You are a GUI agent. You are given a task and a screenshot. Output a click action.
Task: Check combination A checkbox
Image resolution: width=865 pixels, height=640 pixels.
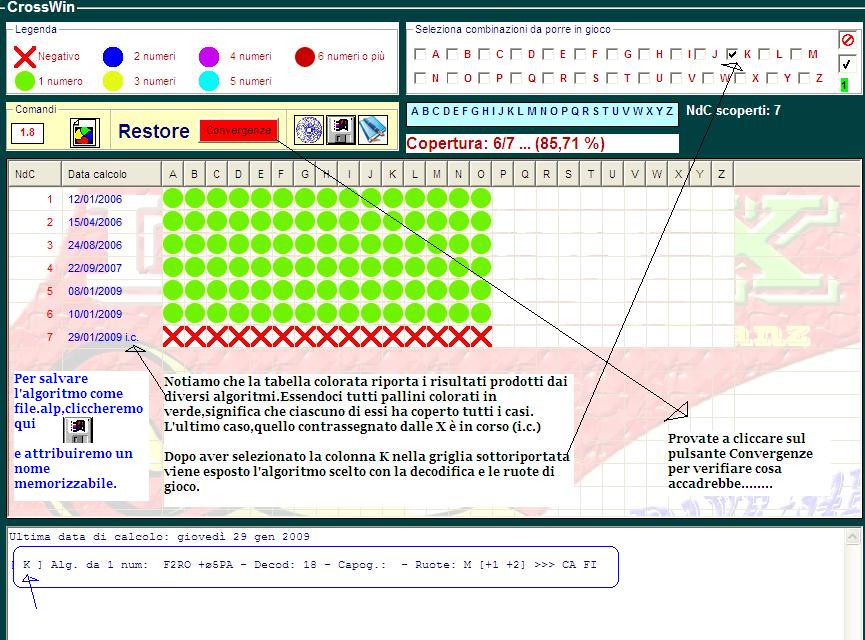click(x=420, y=54)
